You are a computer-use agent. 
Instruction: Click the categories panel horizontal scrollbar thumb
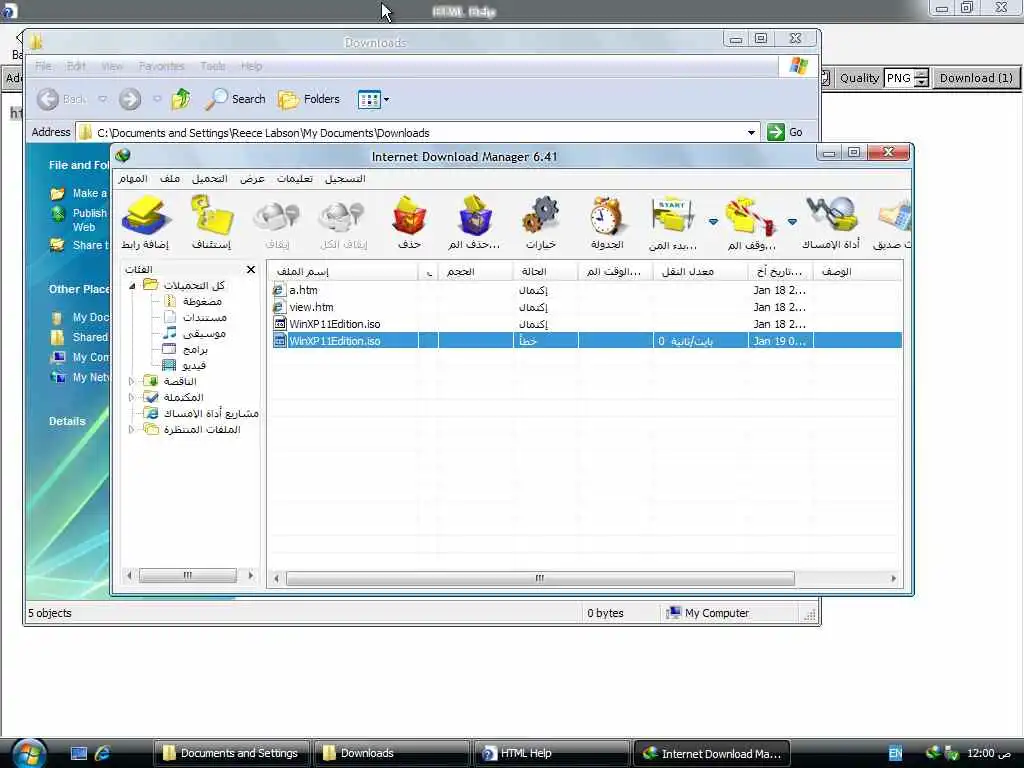click(x=187, y=575)
